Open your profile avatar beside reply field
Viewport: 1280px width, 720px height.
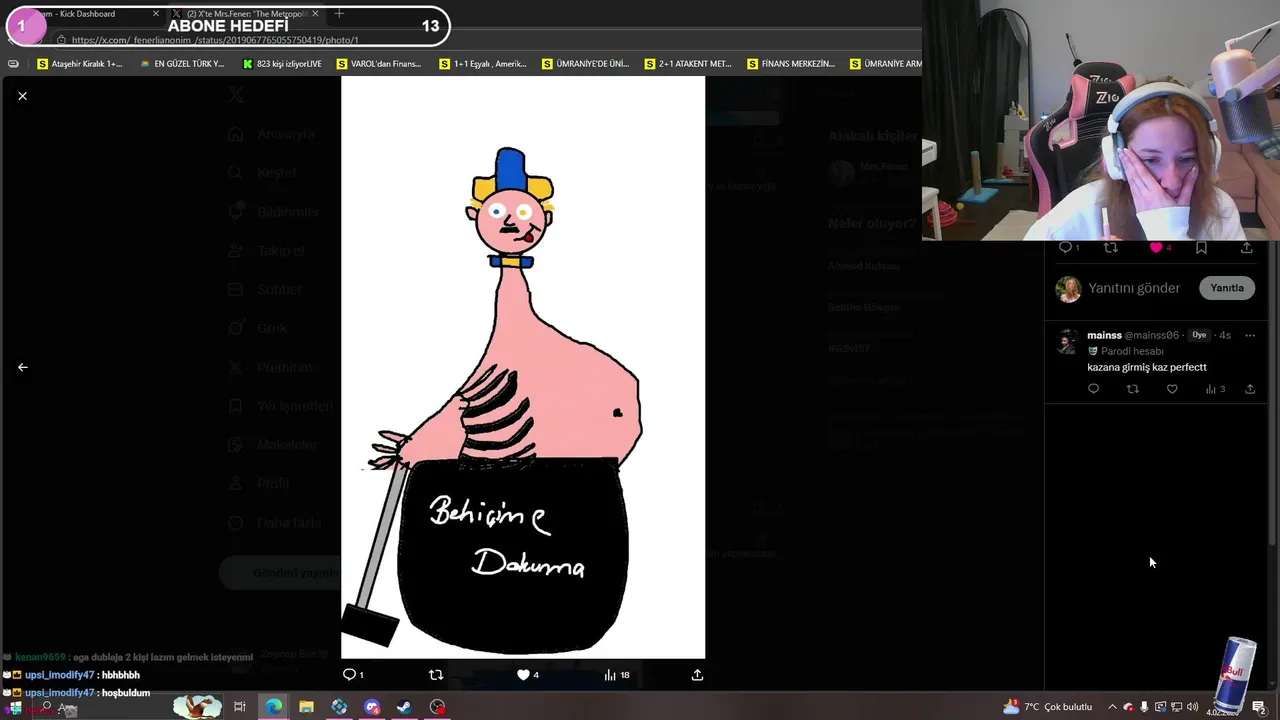[x=1068, y=289]
